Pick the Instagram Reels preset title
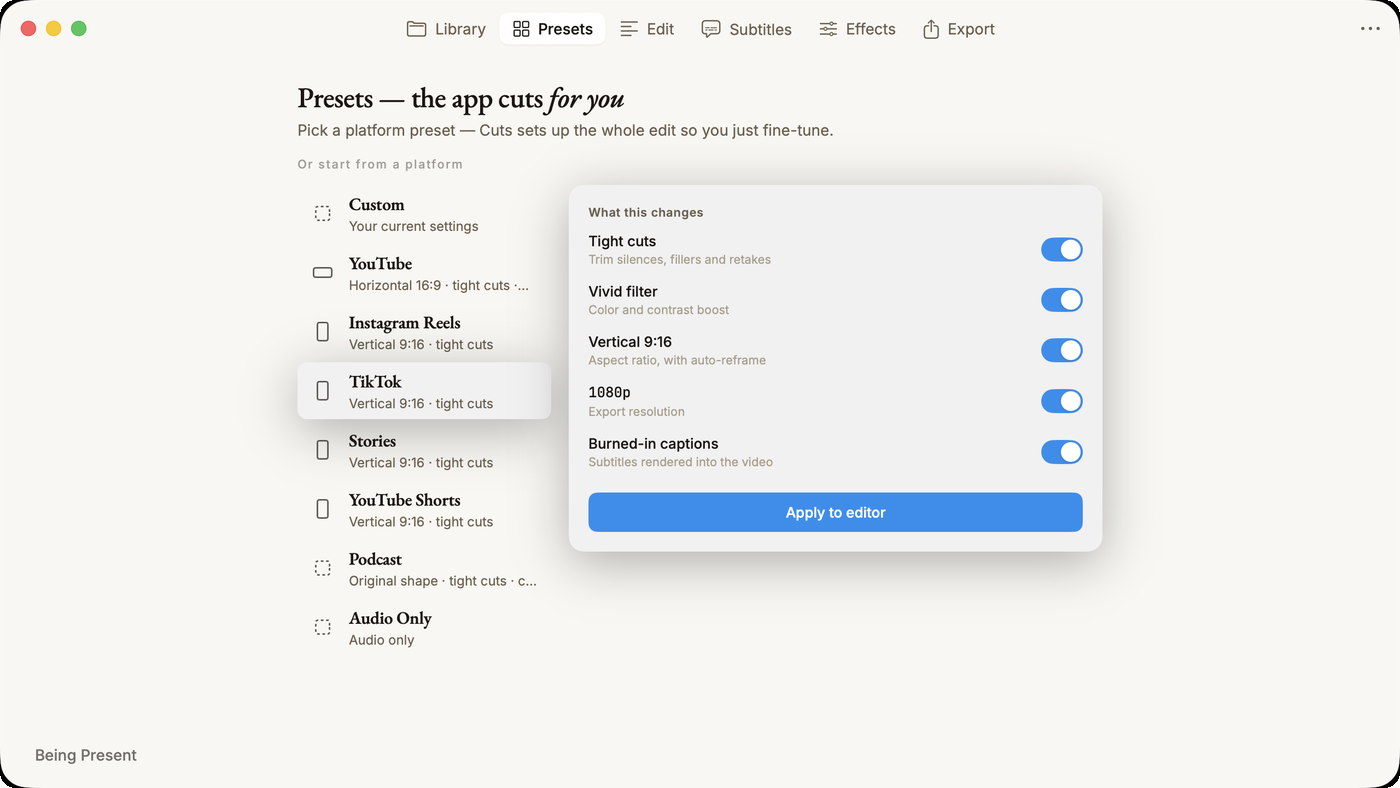 [x=405, y=323]
